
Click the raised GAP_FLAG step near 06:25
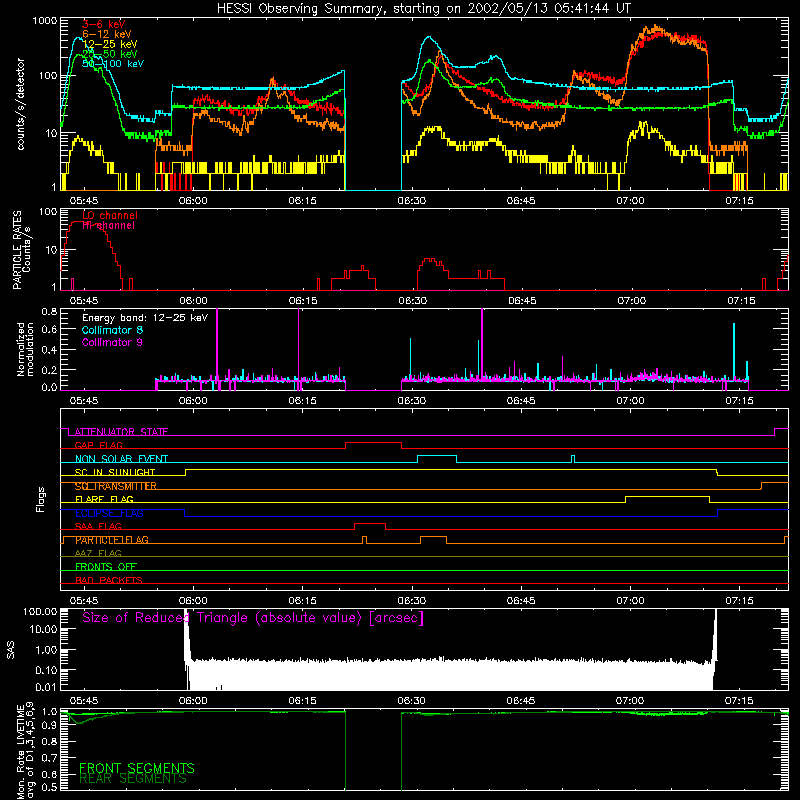pyautogui.click(x=373, y=443)
